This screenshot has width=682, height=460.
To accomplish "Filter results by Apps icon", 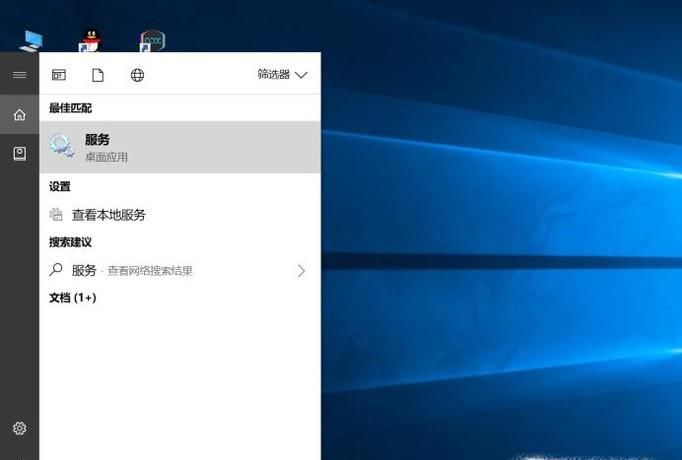I will 59,75.
